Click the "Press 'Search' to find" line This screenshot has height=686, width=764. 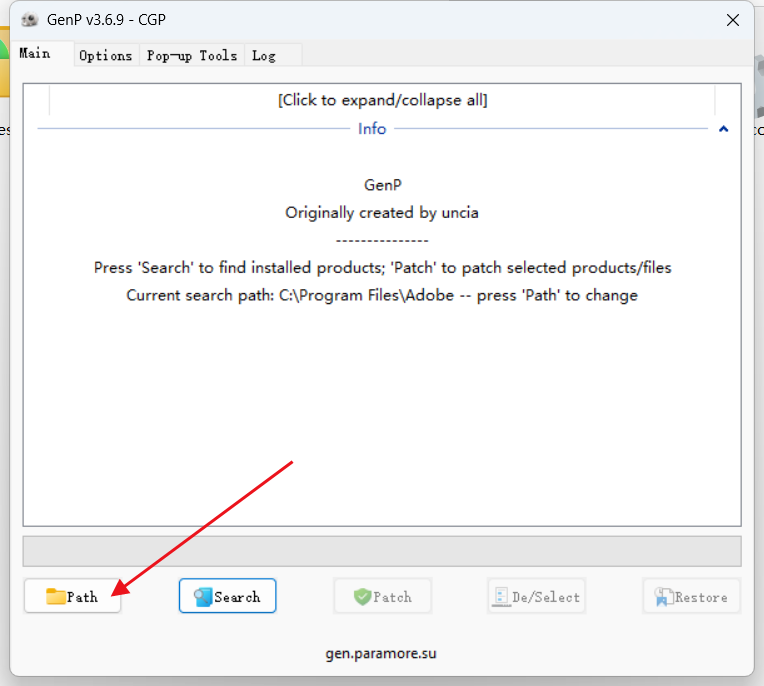(382, 267)
